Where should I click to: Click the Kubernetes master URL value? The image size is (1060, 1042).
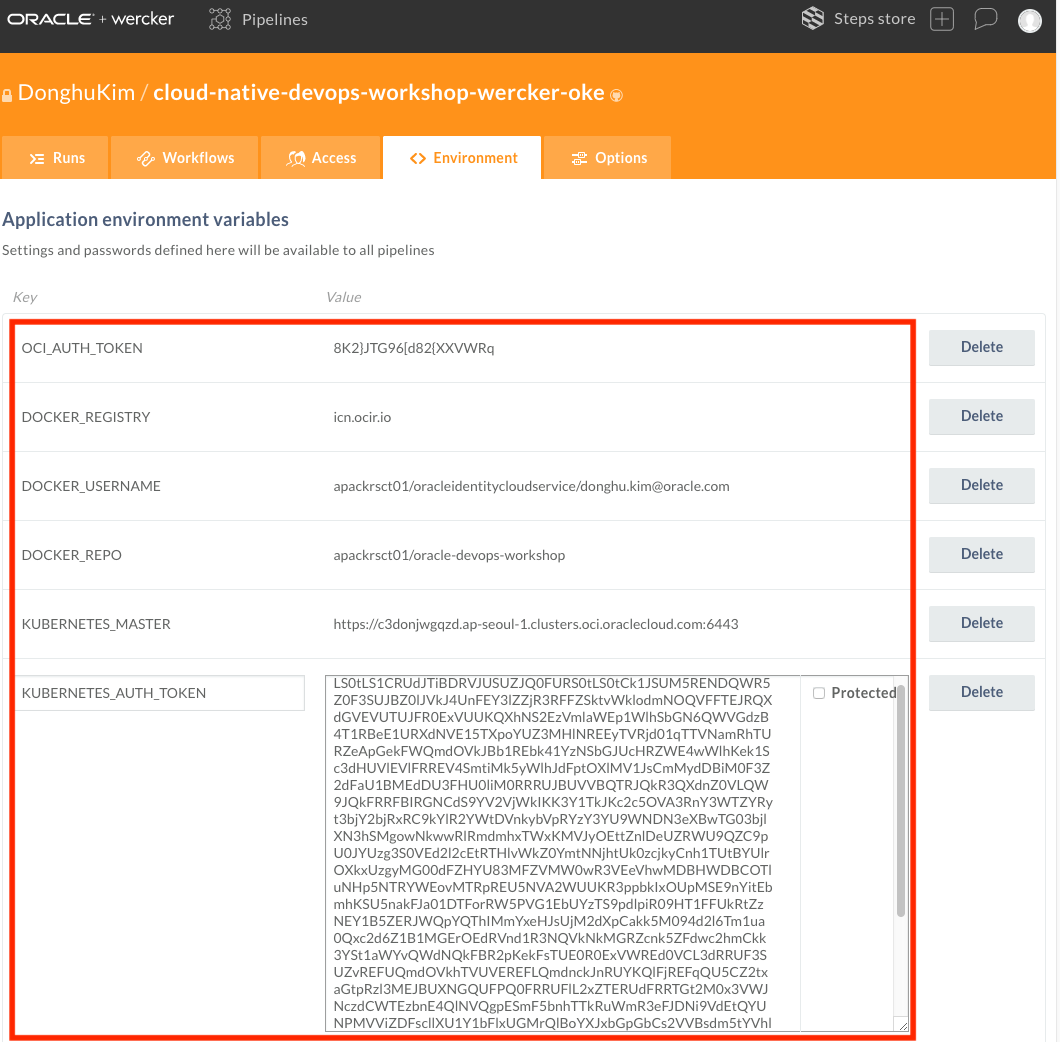click(535, 624)
